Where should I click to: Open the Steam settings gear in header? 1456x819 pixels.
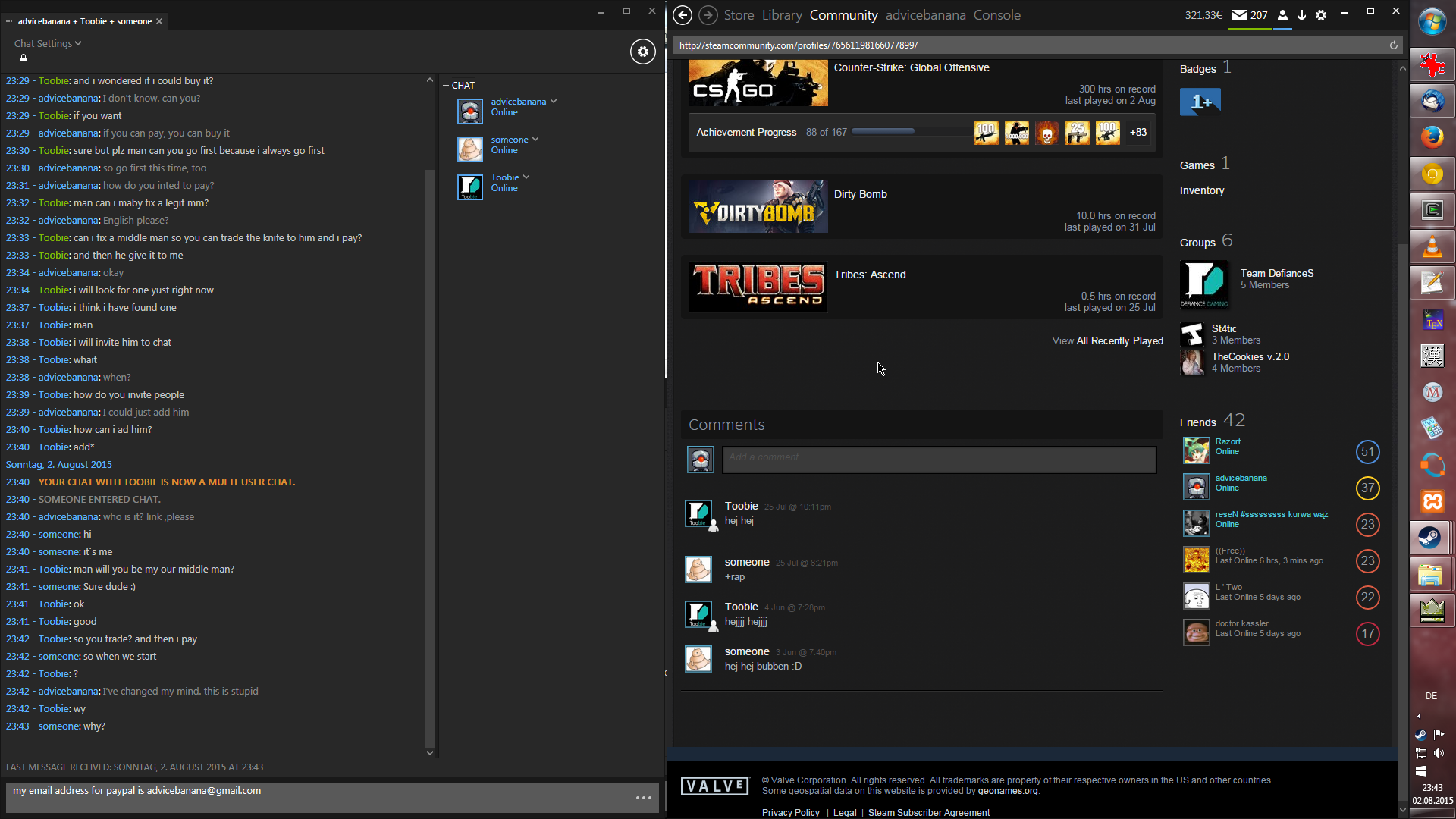pos(1321,15)
